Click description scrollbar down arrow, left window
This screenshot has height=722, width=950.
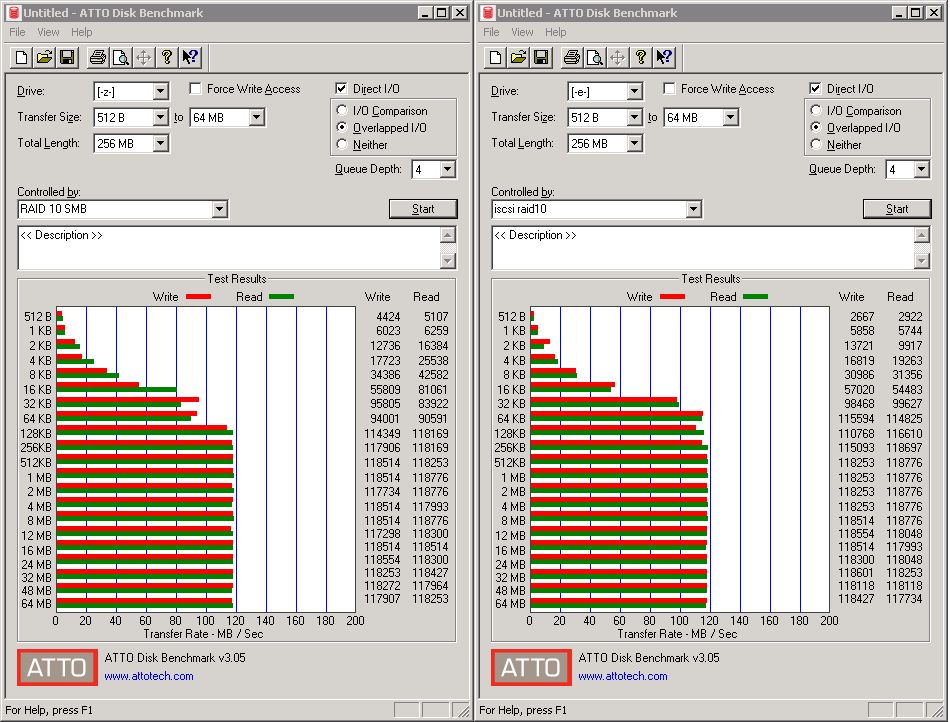448,261
